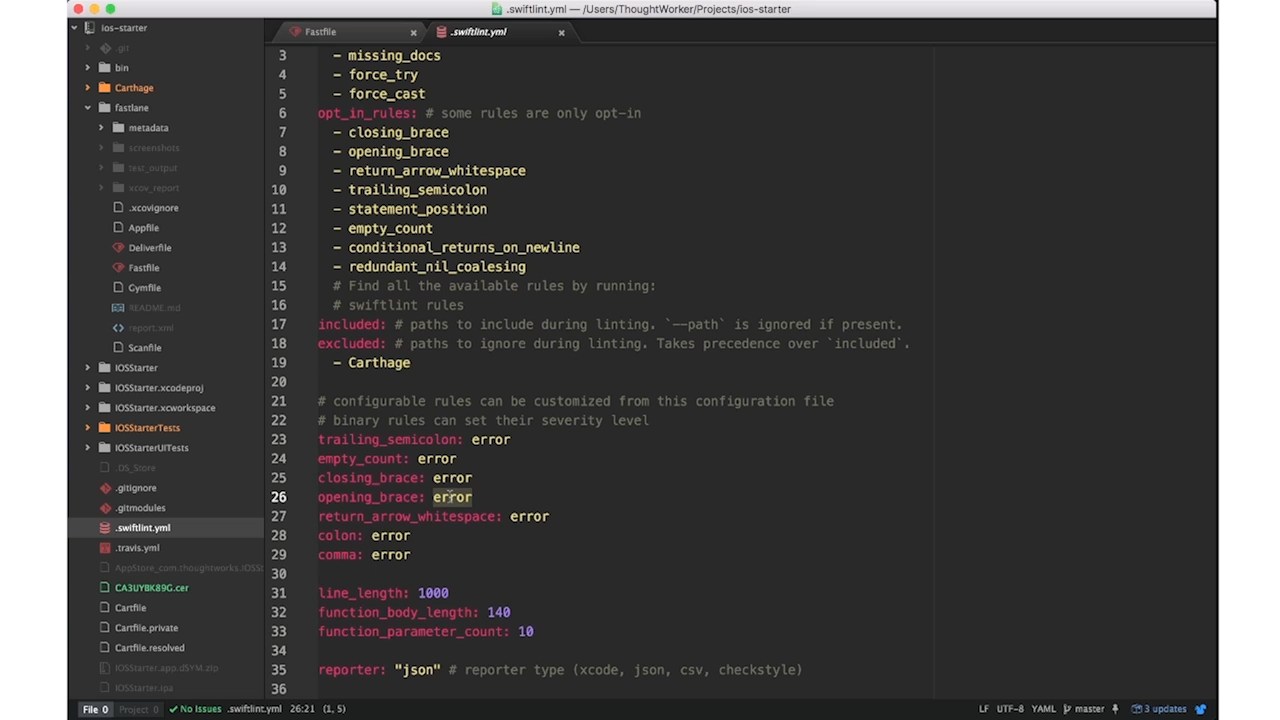1280x720 pixels.
Task: Click the blue bird icon in status bar
Action: tap(1201, 709)
